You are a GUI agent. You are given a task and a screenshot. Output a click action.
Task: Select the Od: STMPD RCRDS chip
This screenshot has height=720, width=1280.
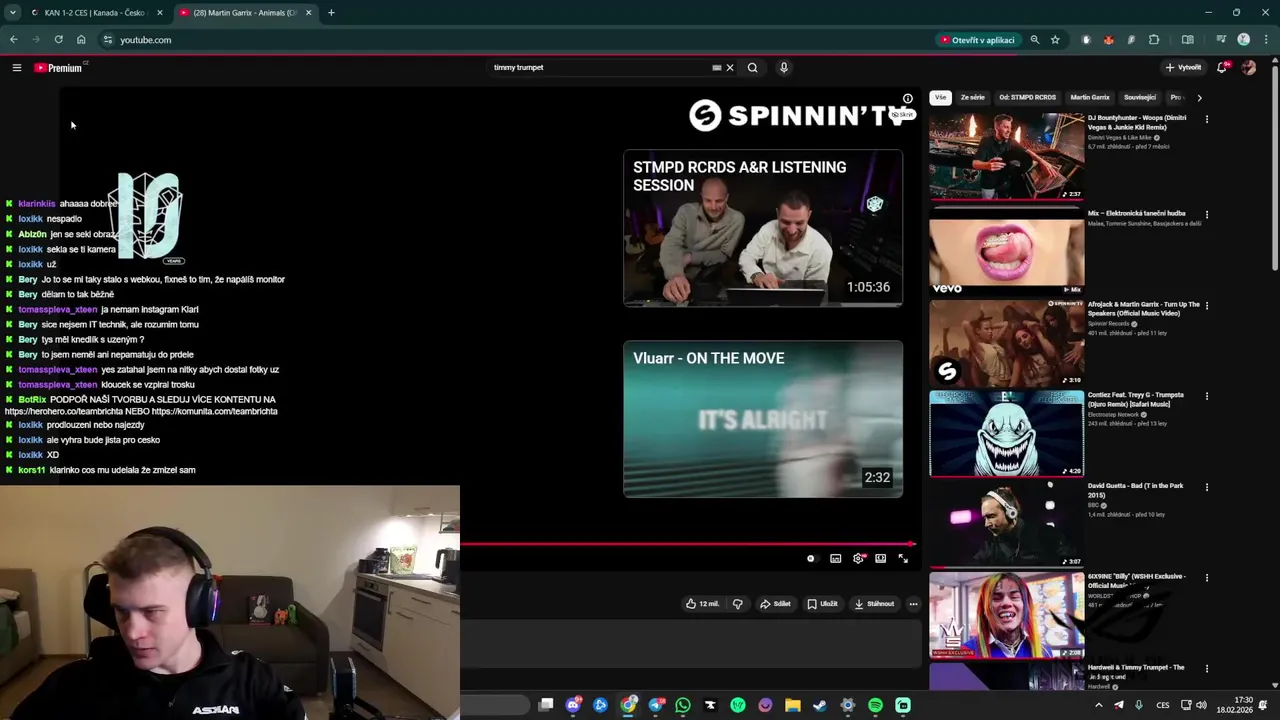[1027, 98]
